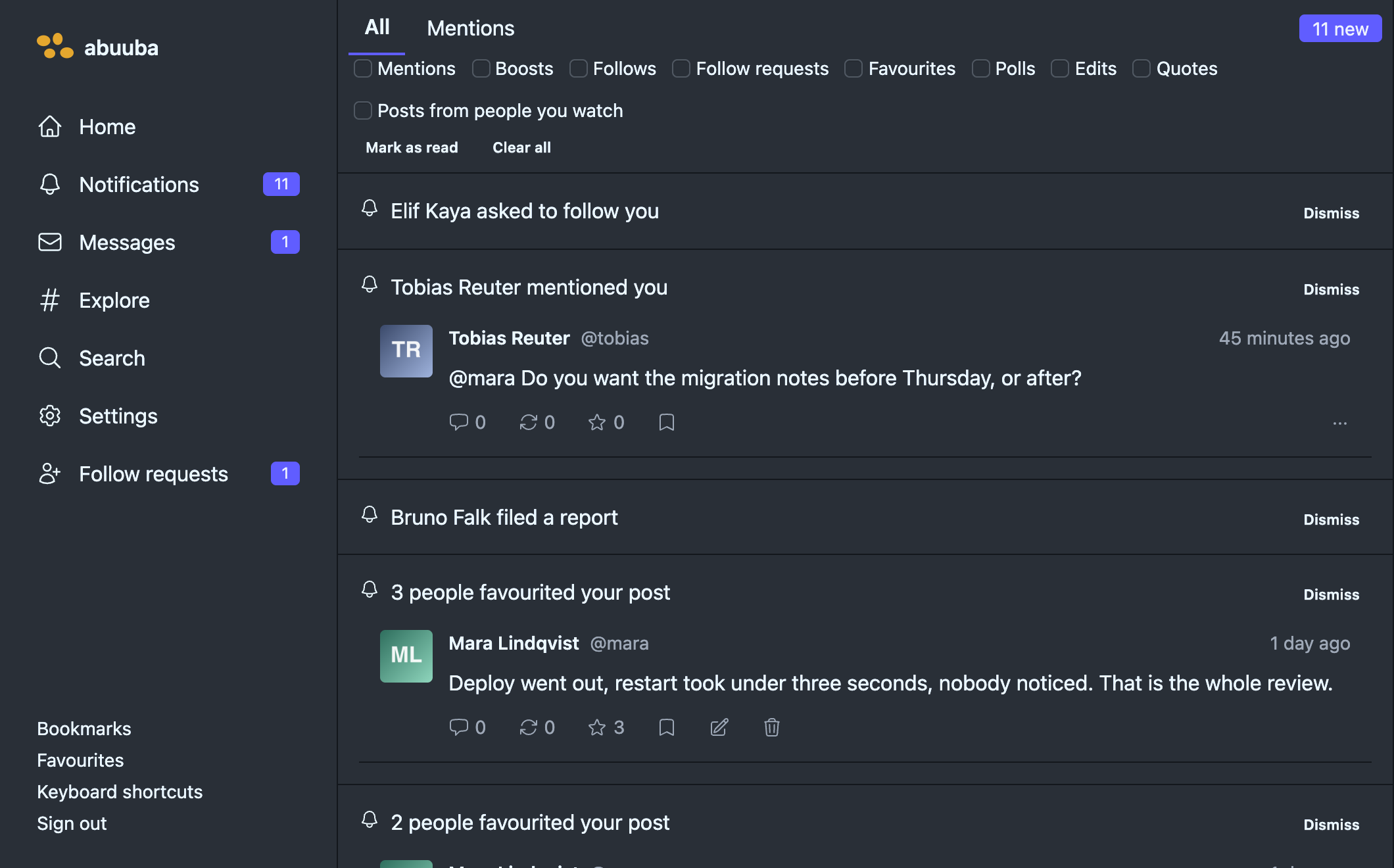Show the 11 new notifications

pyautogui.click(x=1340, y=29)
